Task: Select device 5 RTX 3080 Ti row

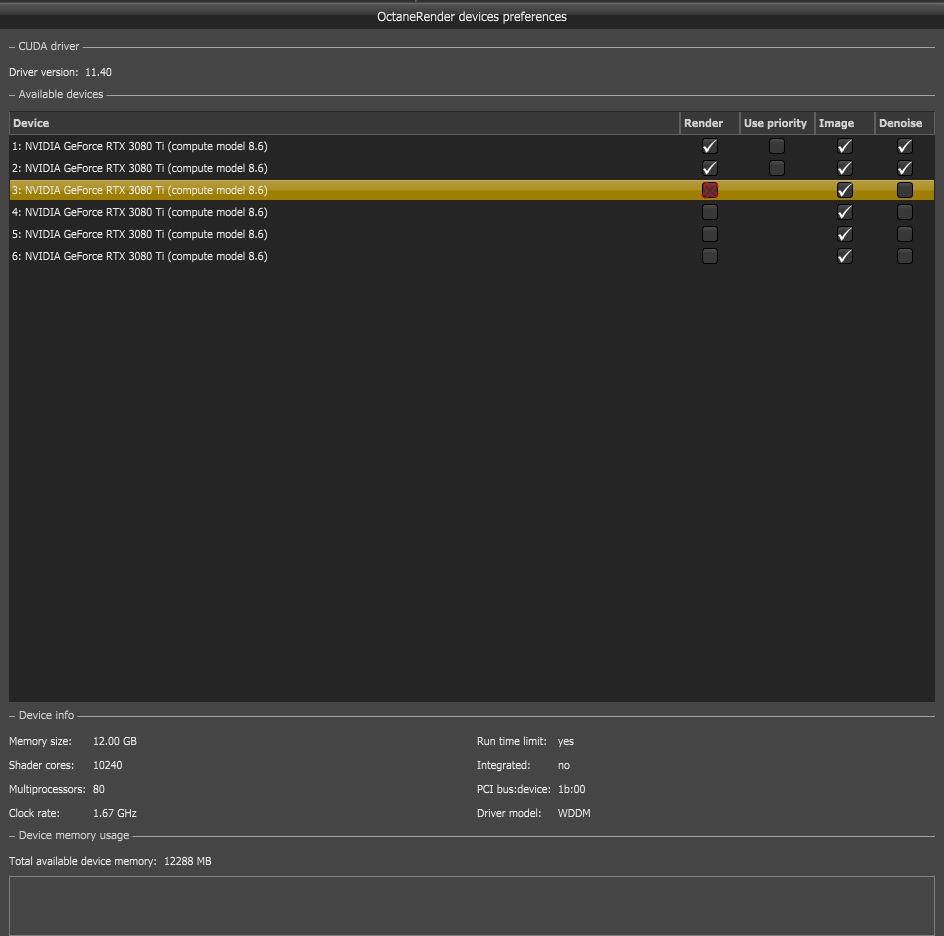Action: [140, 234]
